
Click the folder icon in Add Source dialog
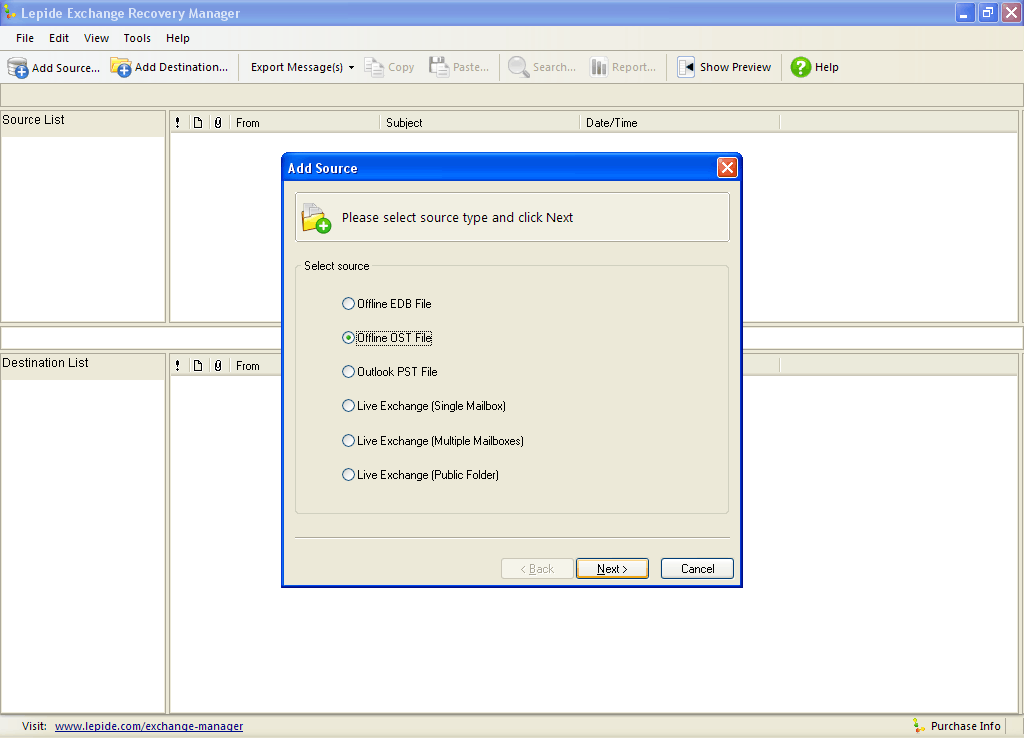[x=316, y=218]
